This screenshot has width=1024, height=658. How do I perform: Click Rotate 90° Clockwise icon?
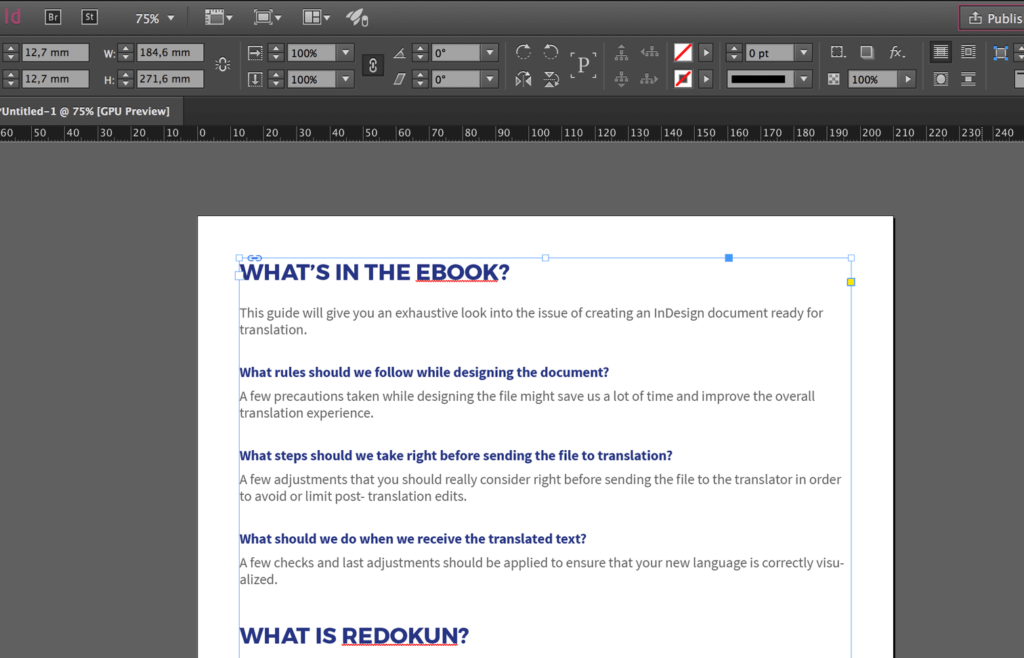click(523, 52)
